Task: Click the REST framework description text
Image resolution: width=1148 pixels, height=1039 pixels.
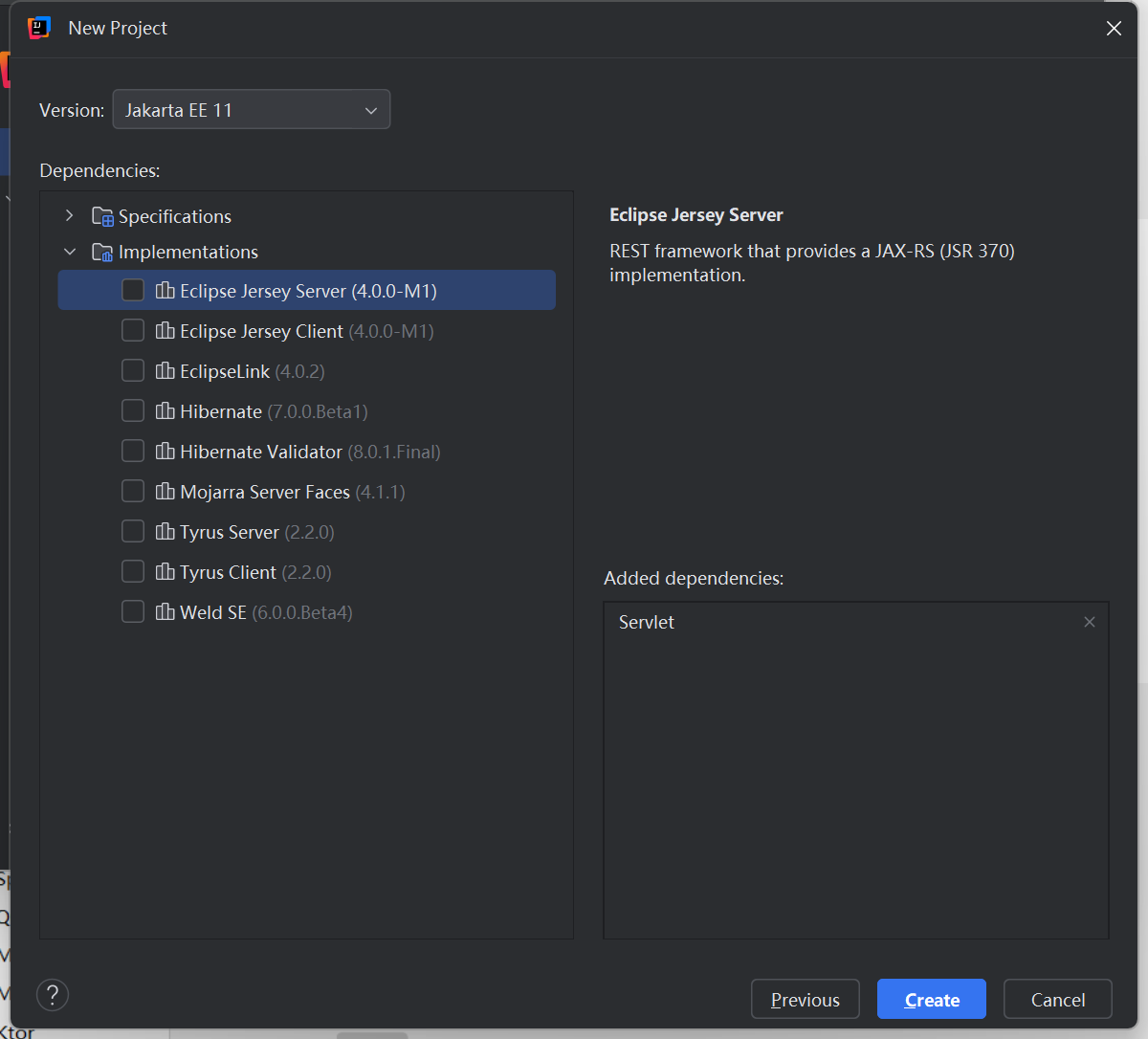Action: pyautogui.click(x=812, y=263)
